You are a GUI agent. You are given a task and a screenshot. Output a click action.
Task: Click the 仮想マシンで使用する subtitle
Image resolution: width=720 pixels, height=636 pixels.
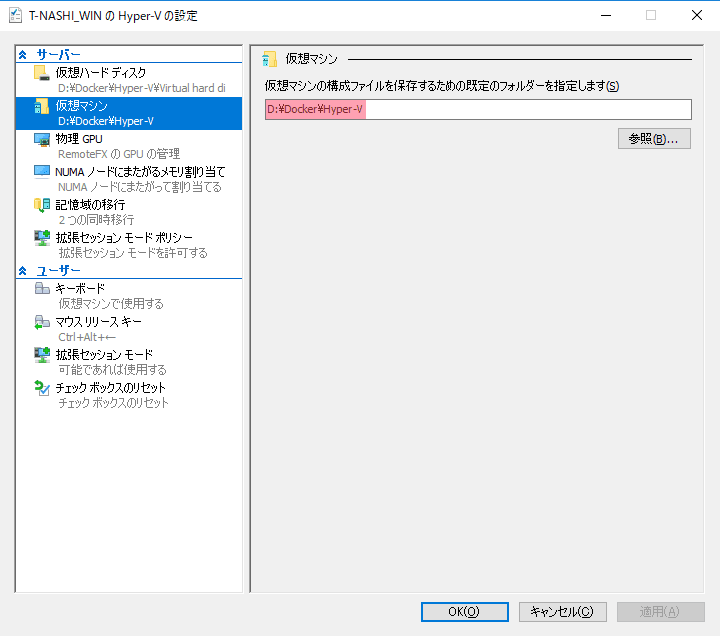[x=111, y=304]
